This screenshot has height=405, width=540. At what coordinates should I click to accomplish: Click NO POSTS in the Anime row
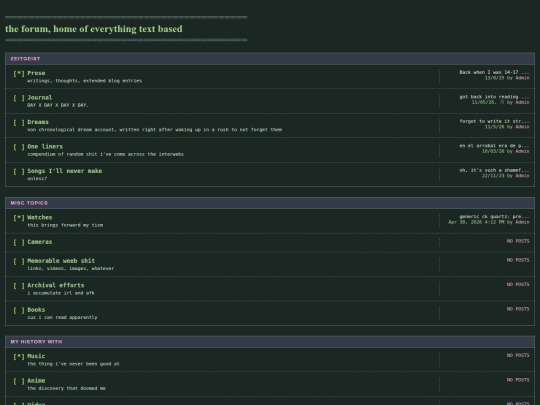[518, 380]
